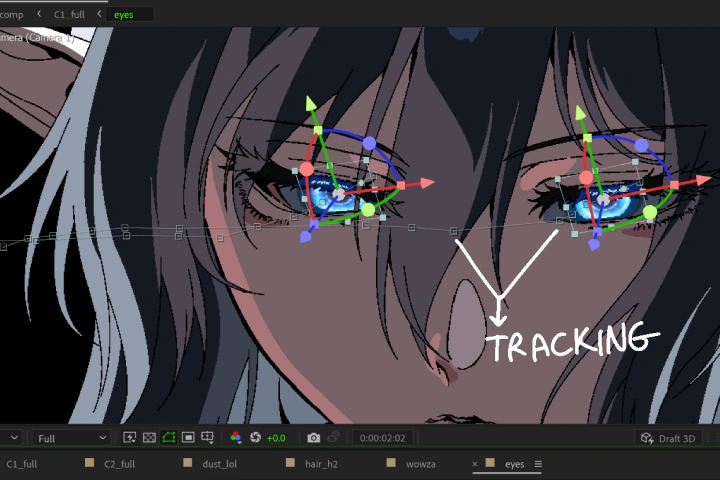The width and height of the screenshot is (720, 480).
Task: Click red rotation dot on right eye gizmo
Action: click(586, 177)
